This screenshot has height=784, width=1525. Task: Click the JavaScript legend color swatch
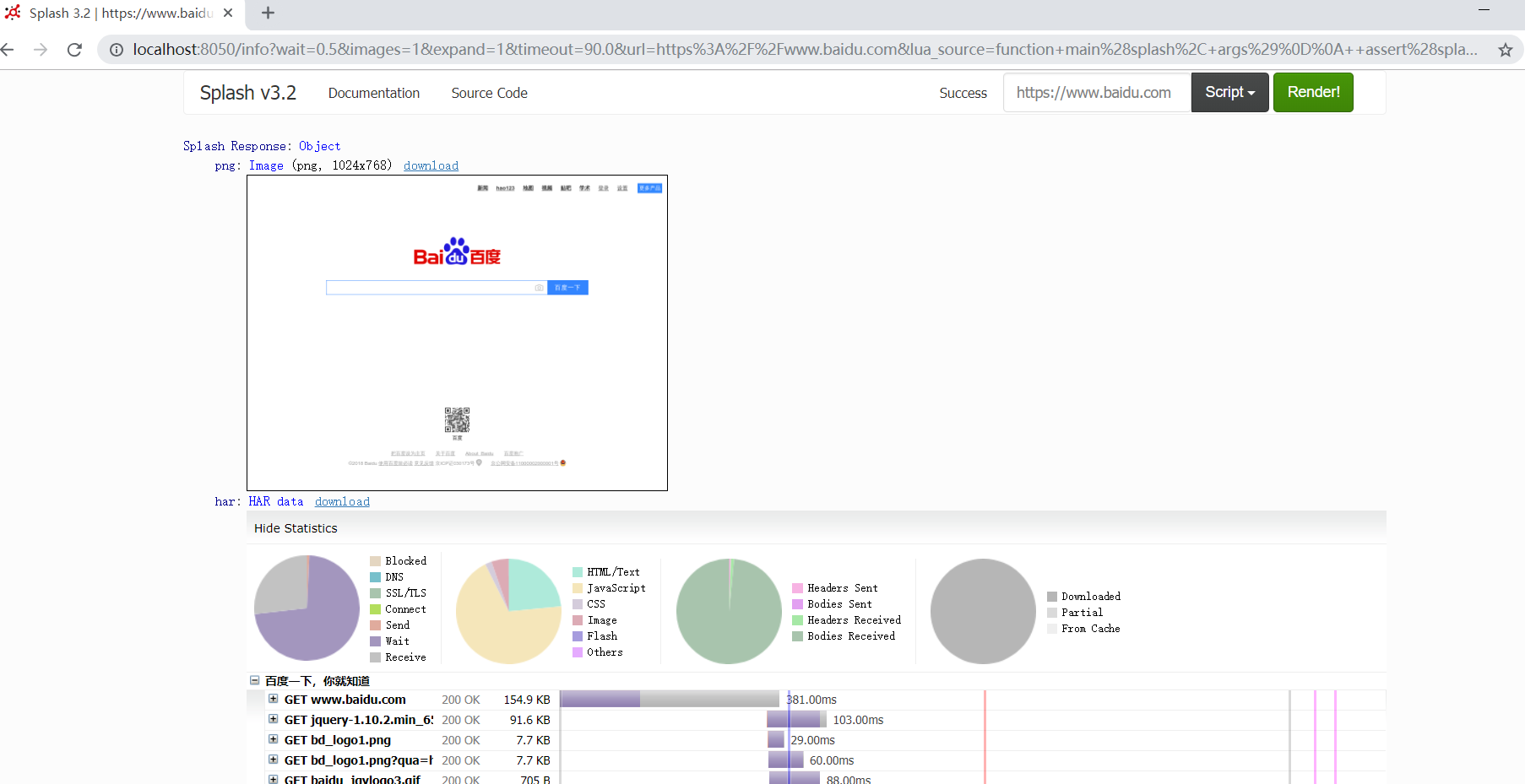pos(578,588)
